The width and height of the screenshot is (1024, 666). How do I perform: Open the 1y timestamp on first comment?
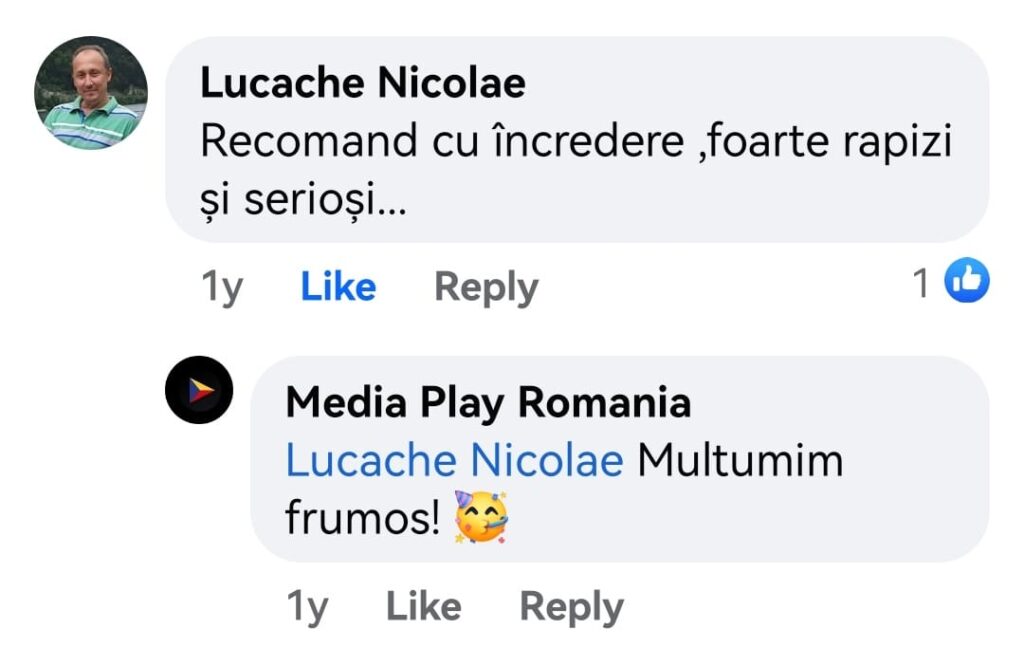222,287
